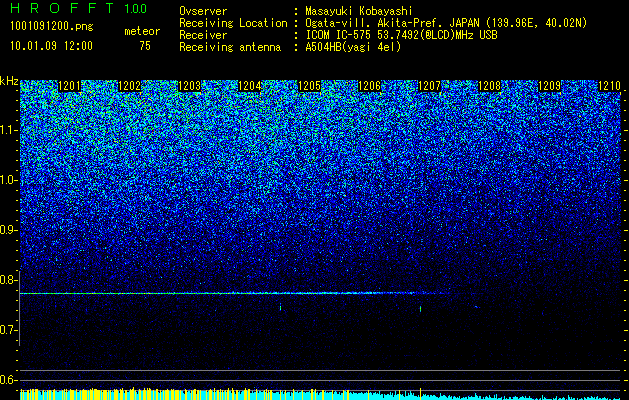
Task: Click the horizontal carrier signal line near 0.77 kHz
Action: click(x=237, y=294)
